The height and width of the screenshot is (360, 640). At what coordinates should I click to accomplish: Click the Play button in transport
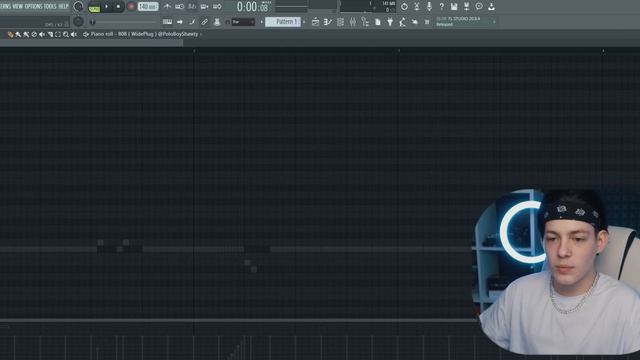tap(107, 7)
